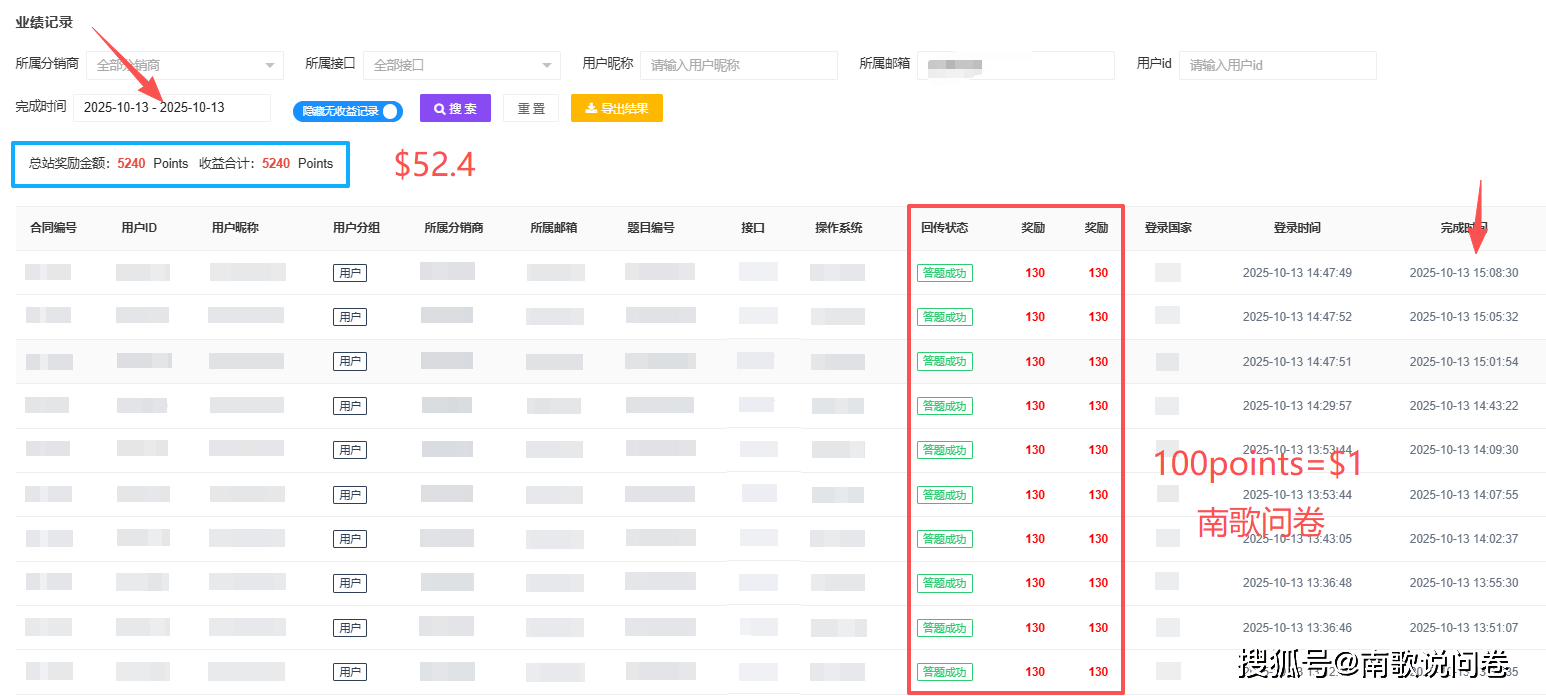This screenshot has height=696, width=1546.
Task: Click the 用户id input field
Action: (x=1277, y=65)
